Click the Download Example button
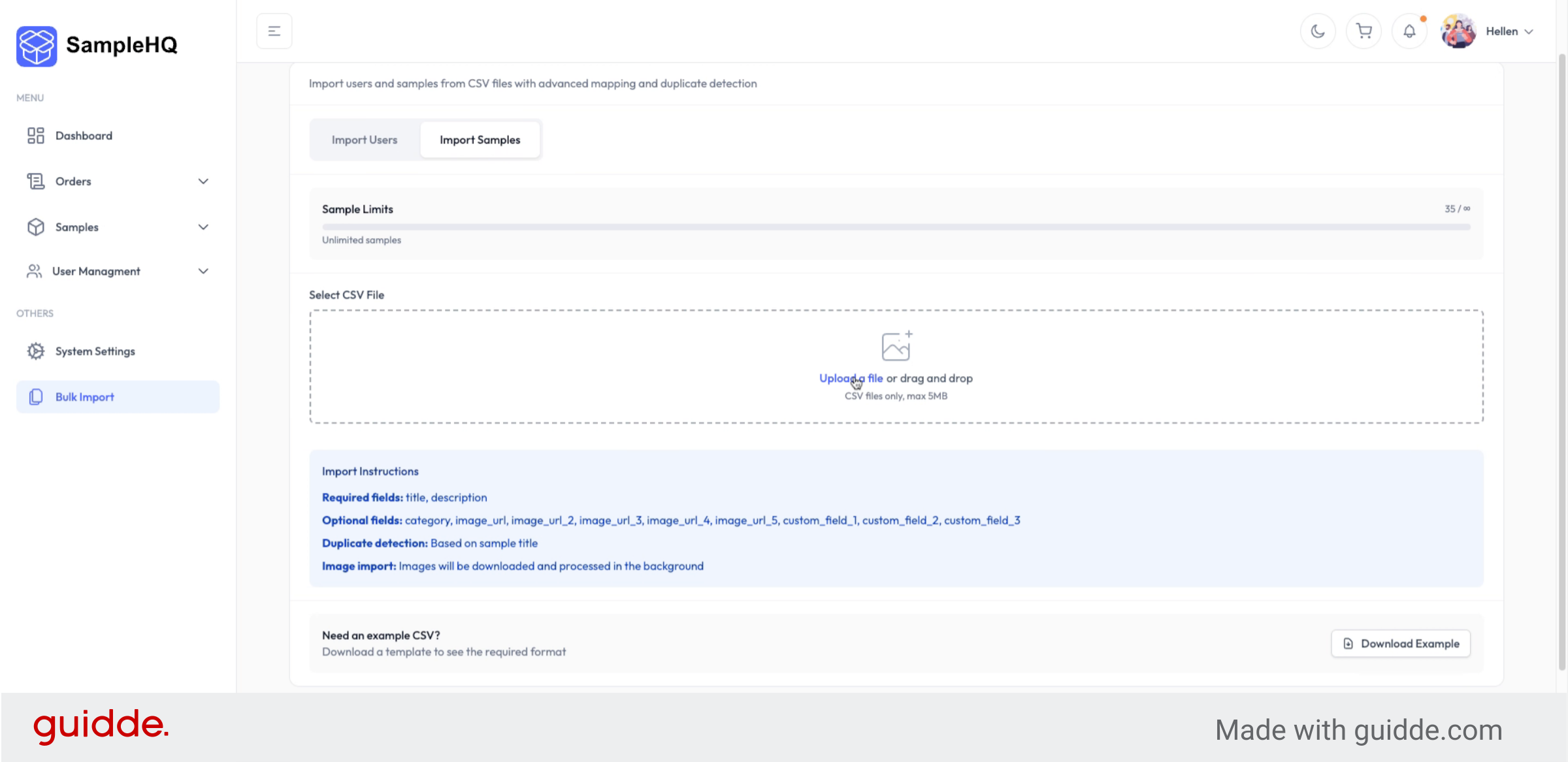Screen dimensions: 1568x762 click(x=1400, y=643)
